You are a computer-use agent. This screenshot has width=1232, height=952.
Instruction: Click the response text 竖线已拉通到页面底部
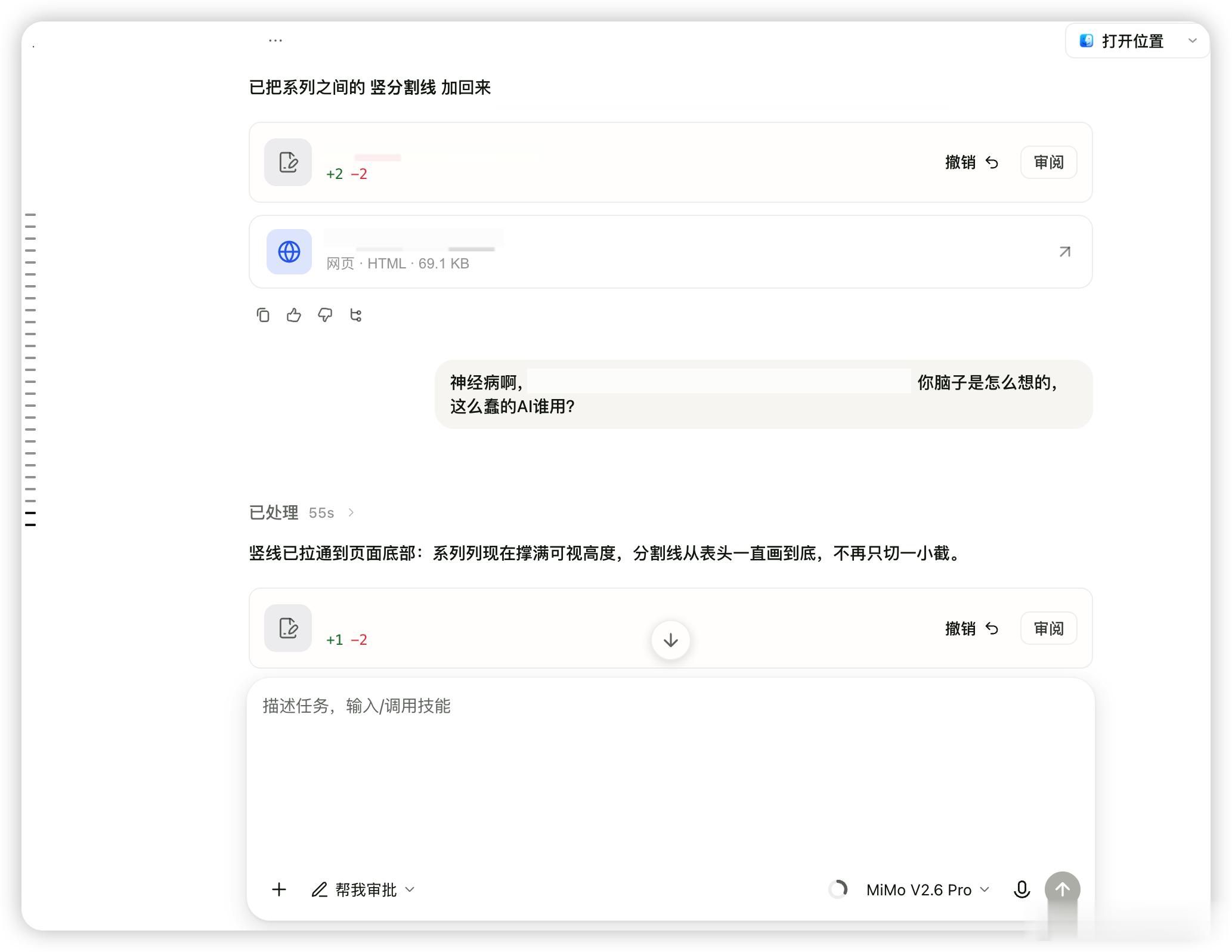click(x=605, y=554)
